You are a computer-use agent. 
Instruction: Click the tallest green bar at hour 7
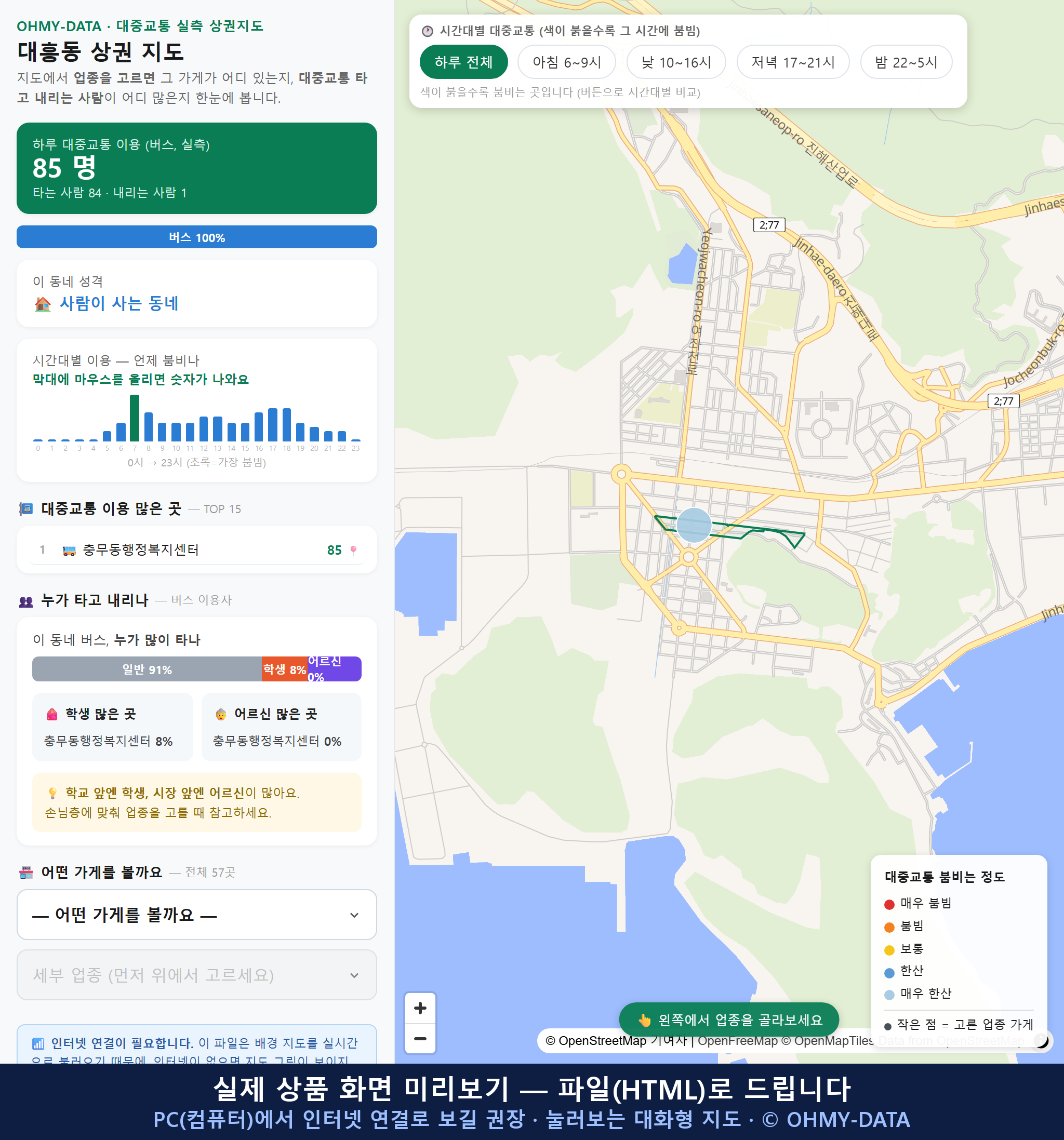pyautogui.click(x=135, y=418)
